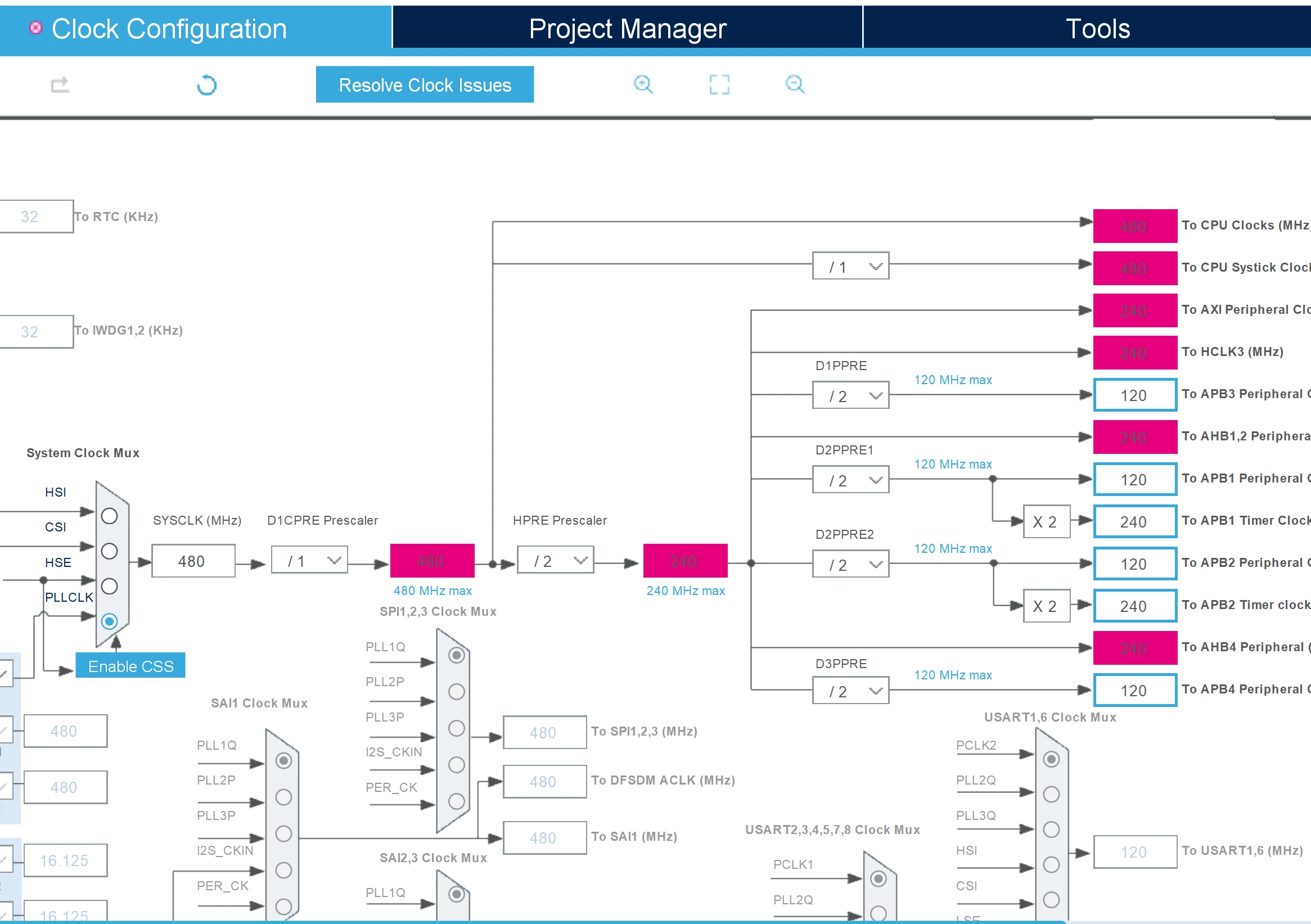Screen dimensions: 1311x924
Task: Select HSI in System Clock Mux
Action: tap(109, 516)
